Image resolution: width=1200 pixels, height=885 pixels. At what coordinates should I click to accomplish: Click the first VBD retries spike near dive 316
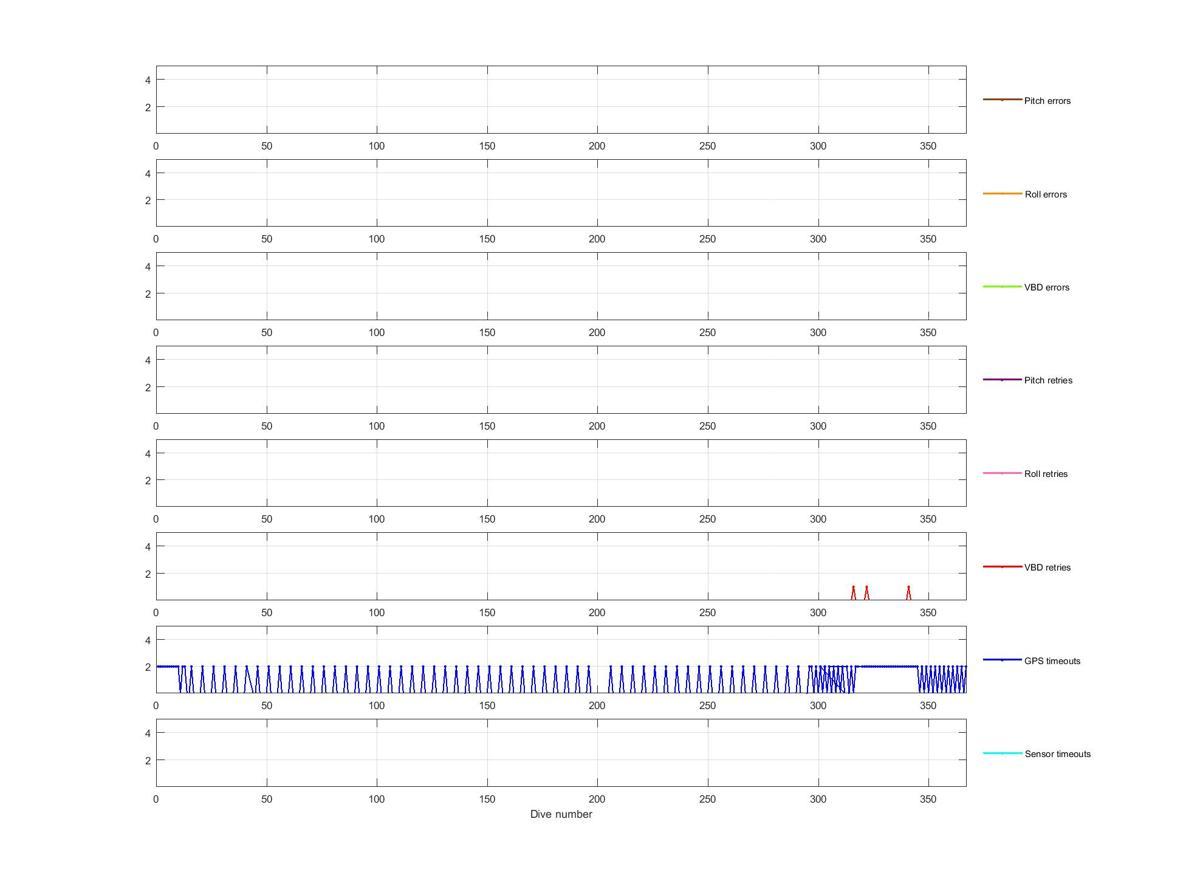(853, 592)
